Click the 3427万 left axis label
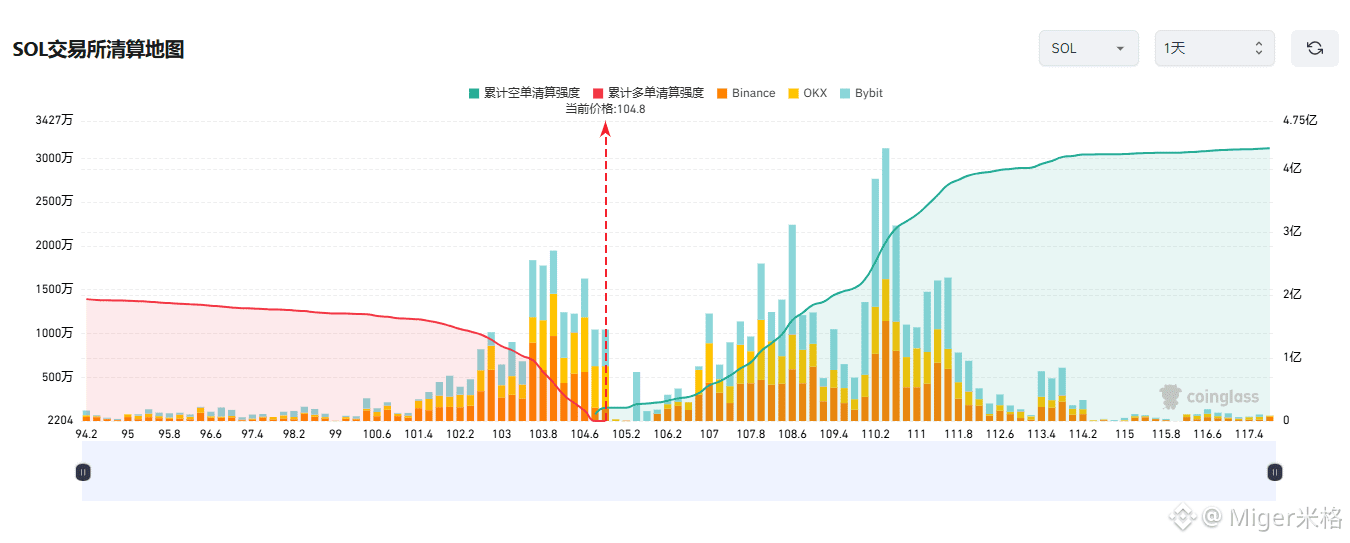 (53, 120)
